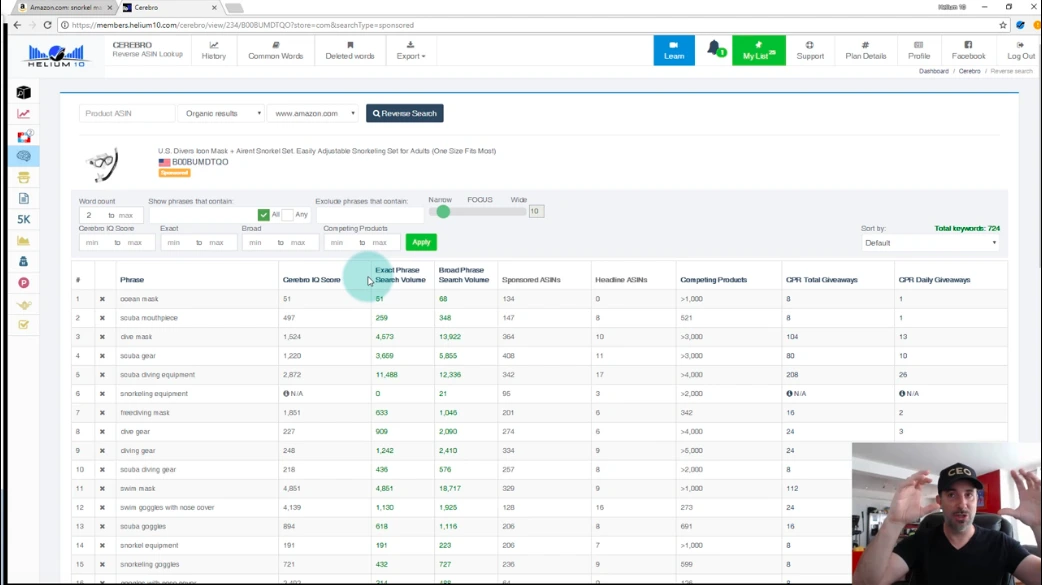1042x585 pixels.
Task: Open the green My List button
Action: point(759,51)
